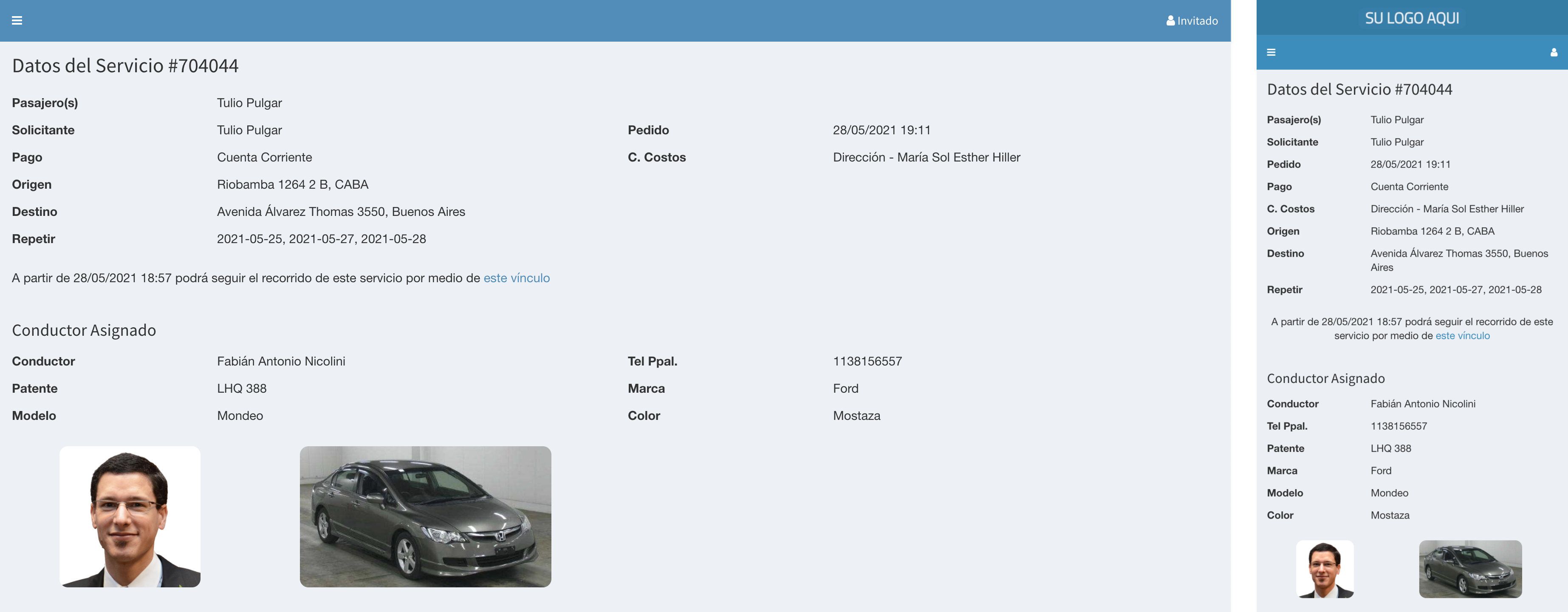Open hamburger menu in mobile preview
Image resolution: width=1568 pixels, height=612 pixels.
1271,52
